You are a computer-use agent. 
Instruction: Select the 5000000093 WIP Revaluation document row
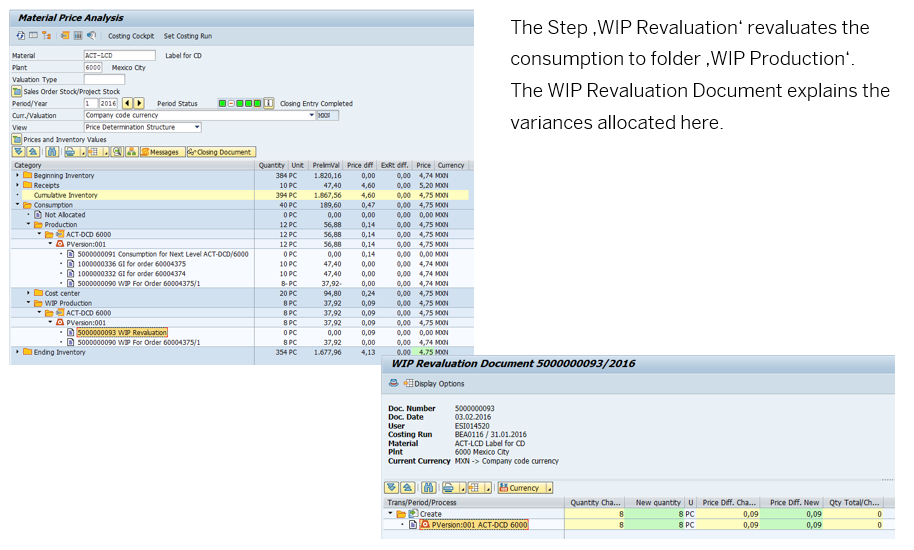pos(122,333)
